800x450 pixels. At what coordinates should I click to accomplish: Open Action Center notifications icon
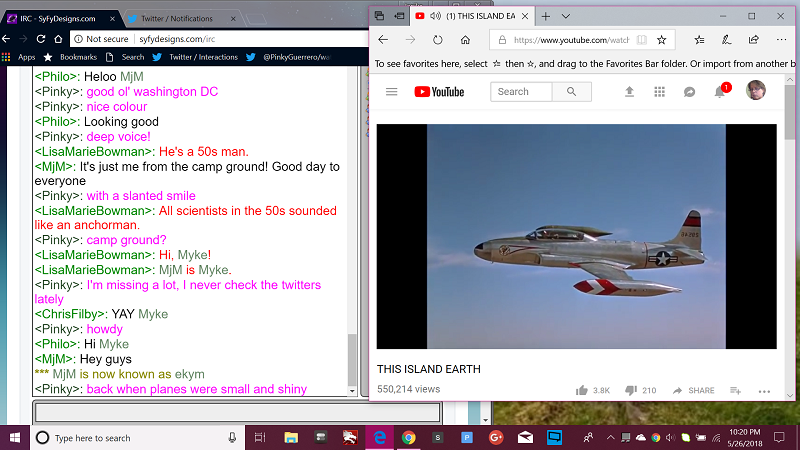coord(779,437)
